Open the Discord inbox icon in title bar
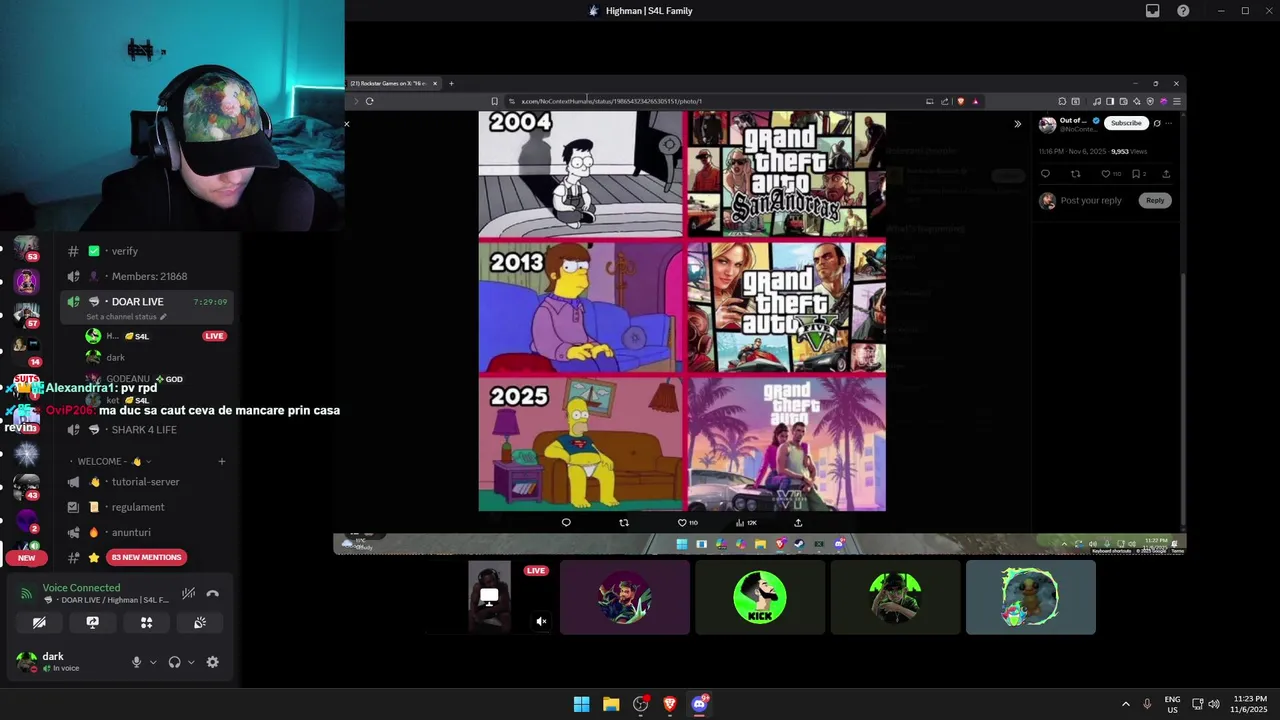Image resolution: width=1280 pixels, height=720 pixels. (x=1152, y=11)
